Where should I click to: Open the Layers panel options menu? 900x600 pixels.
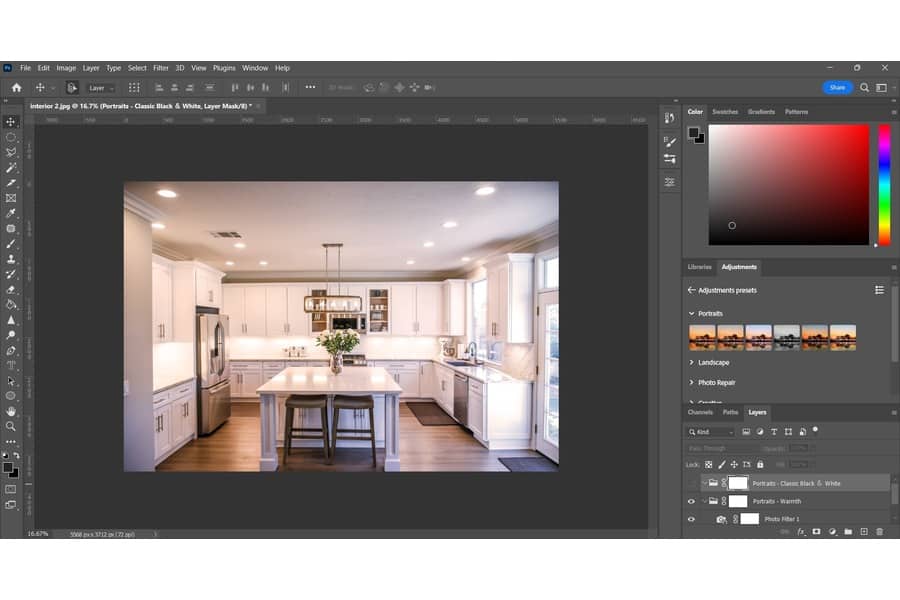click(x=894, y=412)
